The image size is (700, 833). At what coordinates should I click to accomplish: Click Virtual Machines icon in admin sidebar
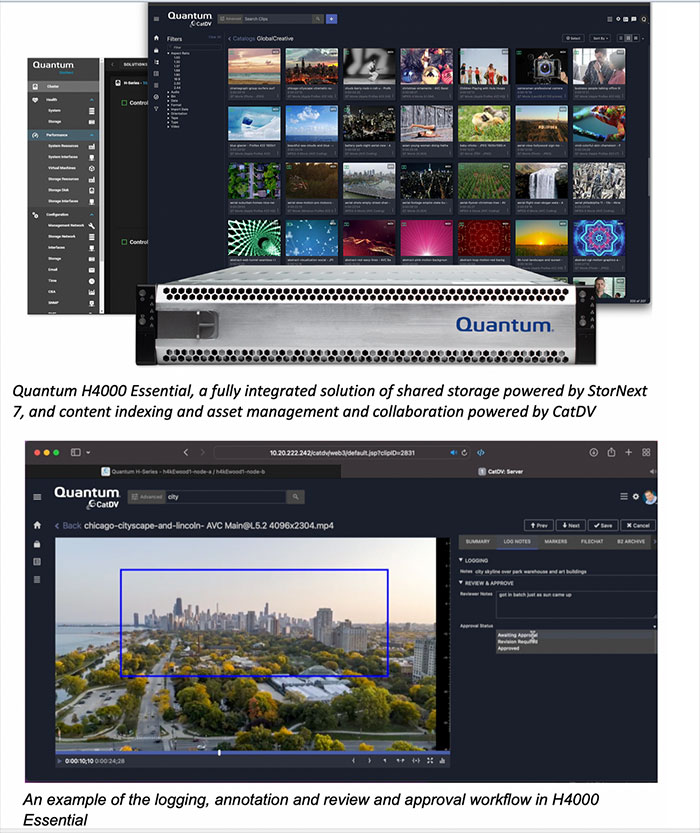tap(91, 168)
